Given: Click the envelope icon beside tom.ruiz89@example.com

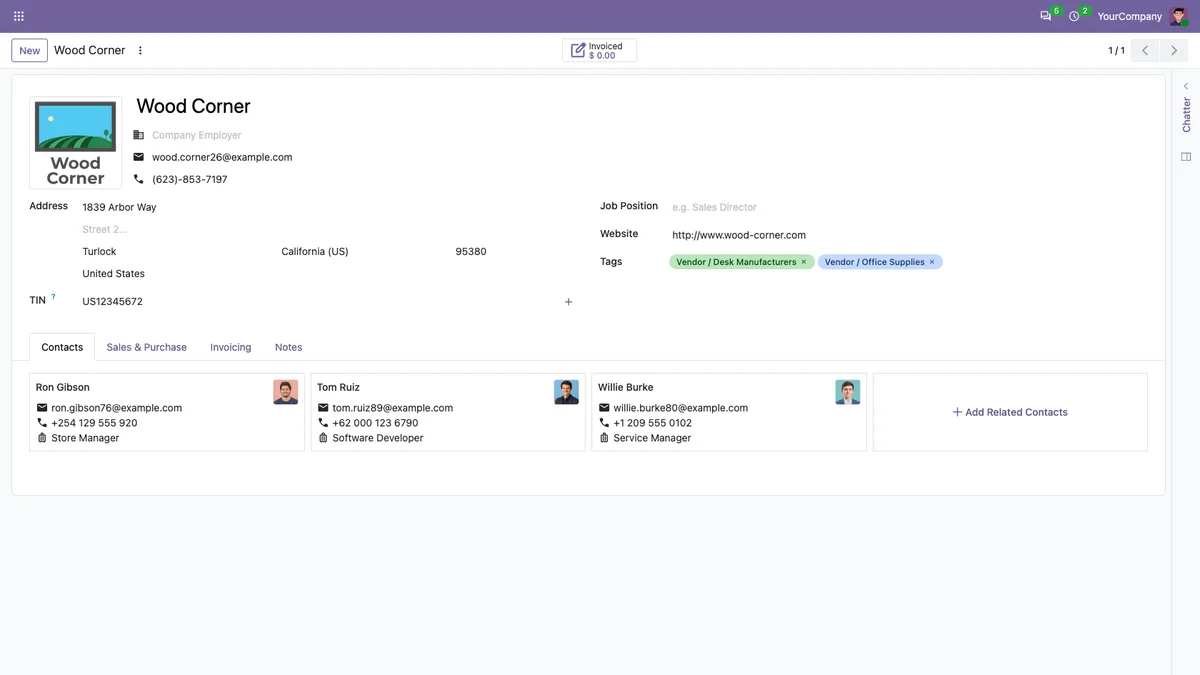Looking at the screenshot, I should [323, 408].
